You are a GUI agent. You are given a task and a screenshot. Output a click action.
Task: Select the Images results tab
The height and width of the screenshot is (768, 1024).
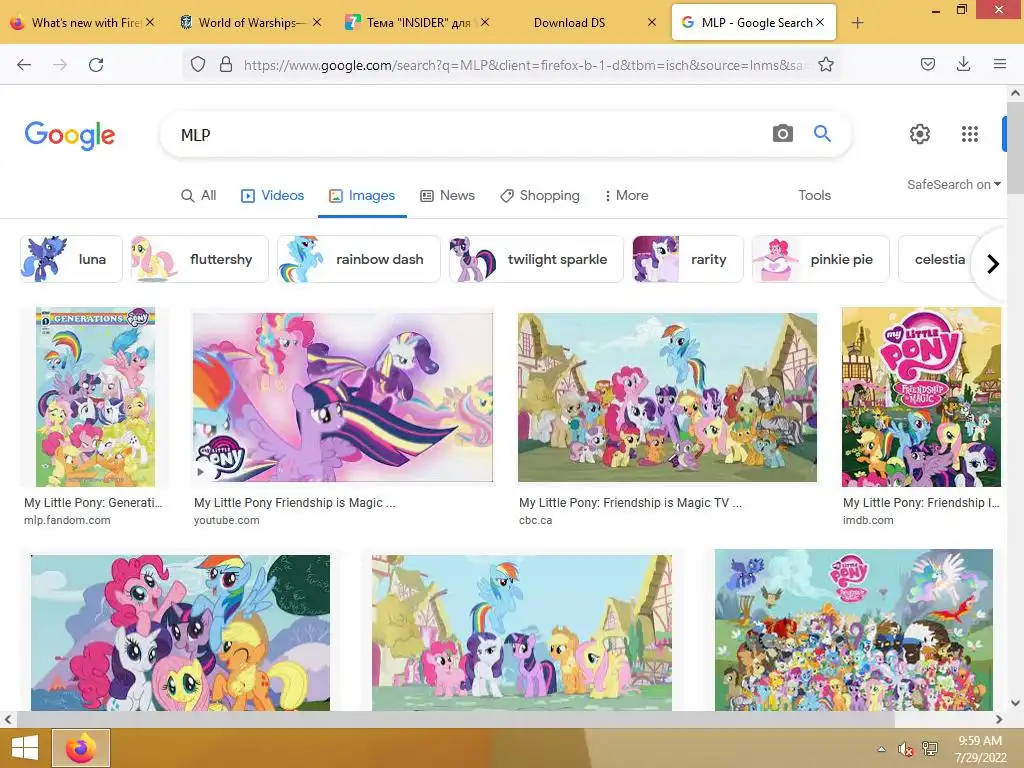(x=362, y=195)
